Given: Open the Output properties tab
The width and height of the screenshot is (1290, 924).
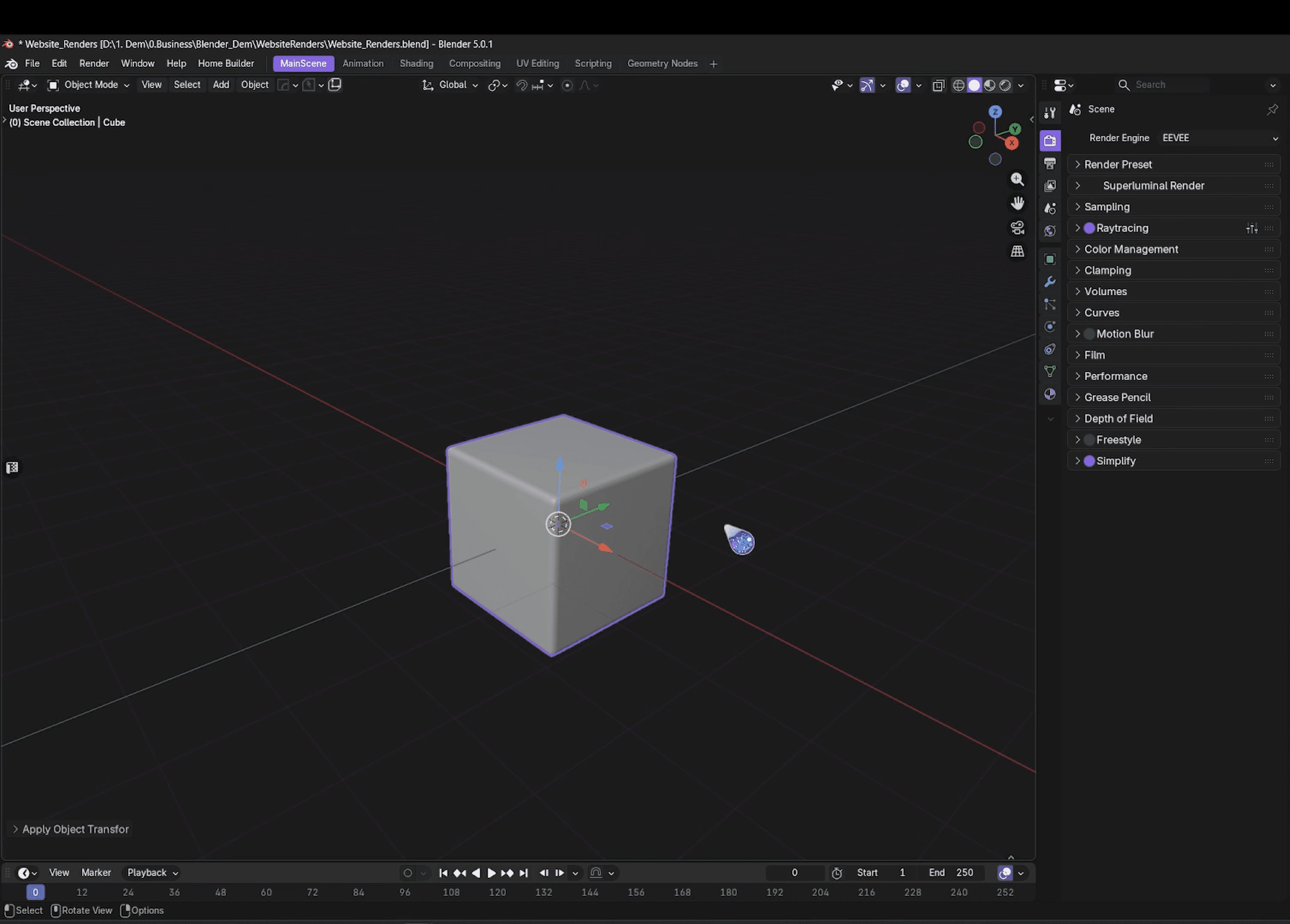Looking at the screenshot, I should click(1050, 163).
